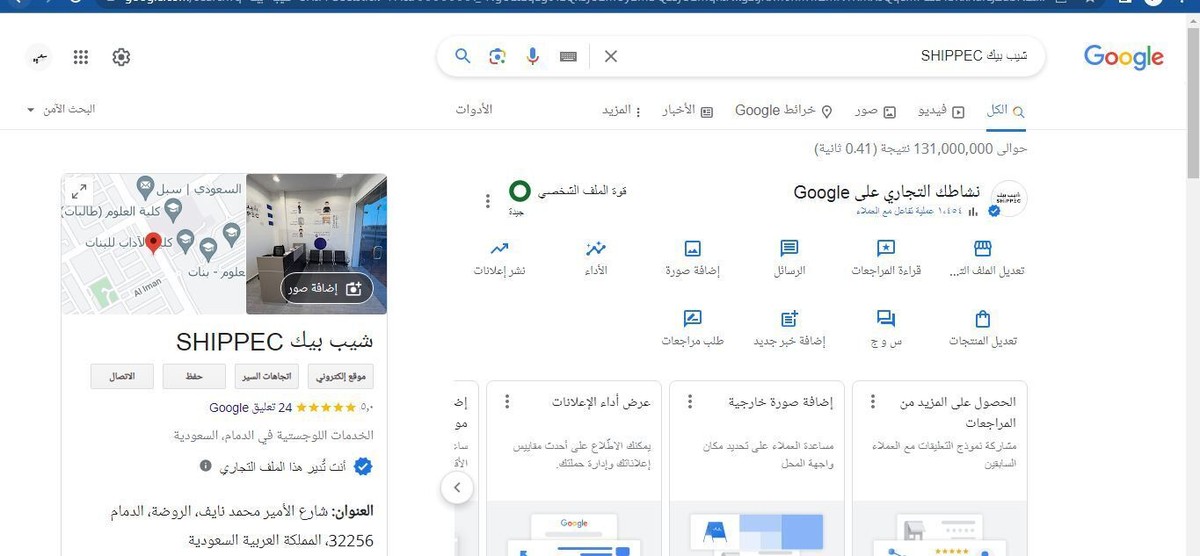This screenshot has height=556, width=1200.
Task: Click the account avatar icon
Action: pyautogui.click(x=40, y=57)
